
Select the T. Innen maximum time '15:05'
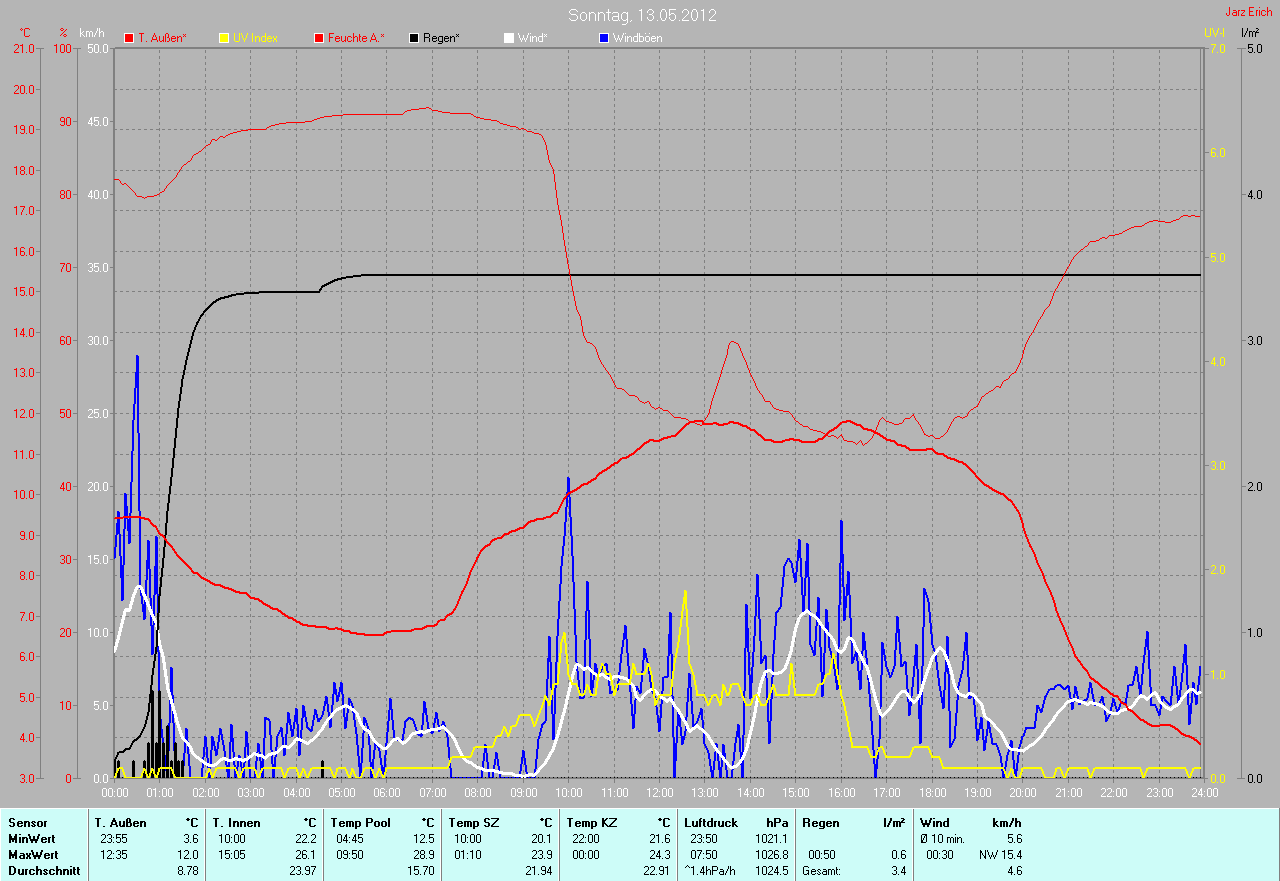point(231,855)
